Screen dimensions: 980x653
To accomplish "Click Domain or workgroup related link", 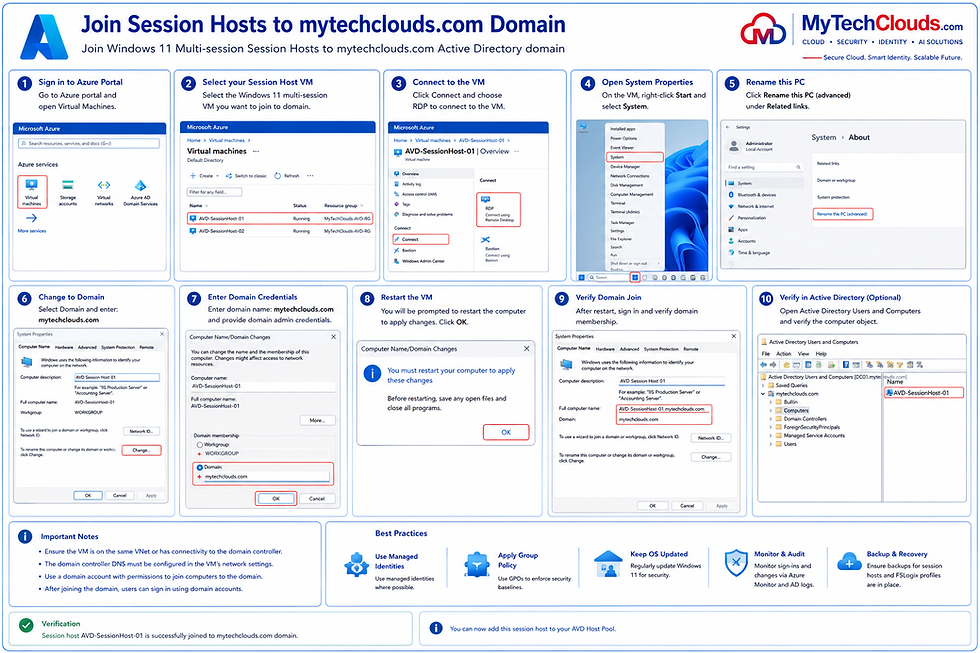I will [836, 180].
